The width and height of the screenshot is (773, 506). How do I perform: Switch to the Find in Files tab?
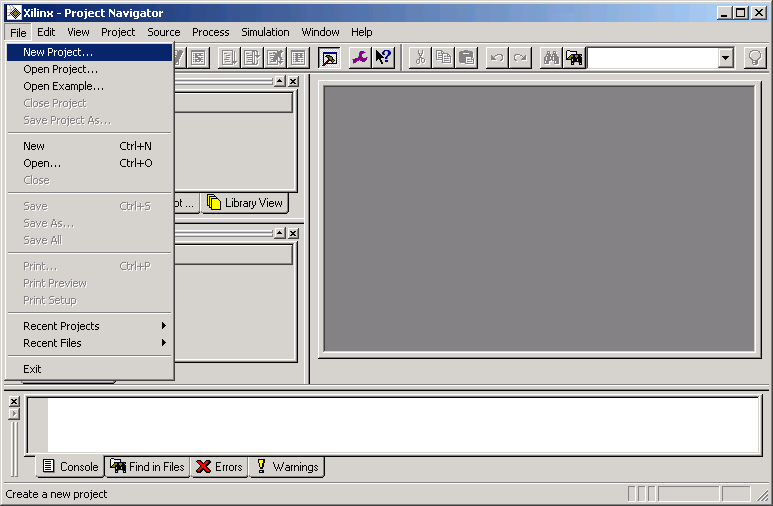(x=147, y=467)
